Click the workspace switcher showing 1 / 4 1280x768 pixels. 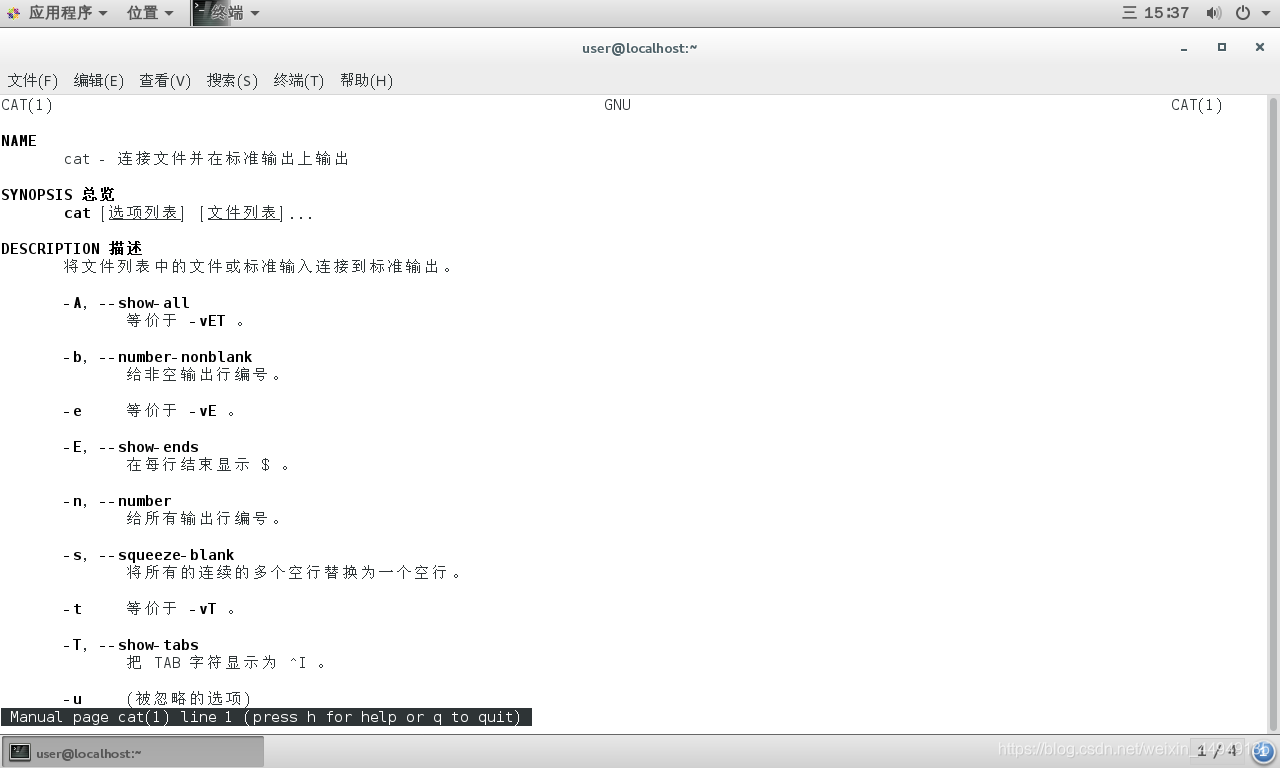point(1217,751)
